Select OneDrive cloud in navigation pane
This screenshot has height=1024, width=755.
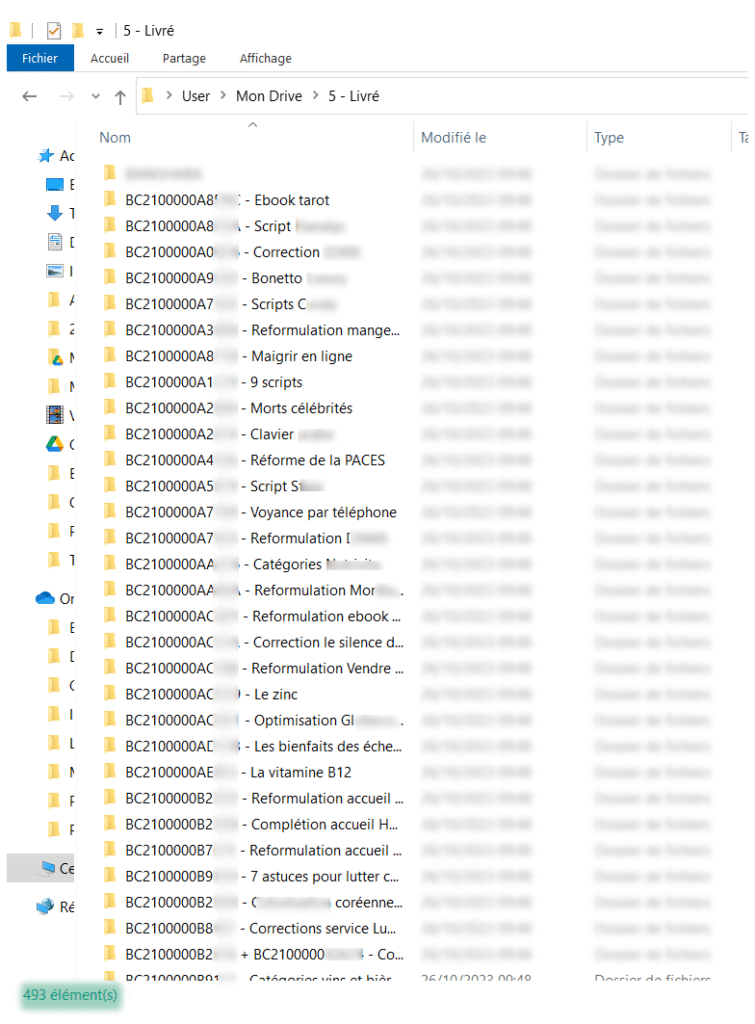tap(45, 598)
